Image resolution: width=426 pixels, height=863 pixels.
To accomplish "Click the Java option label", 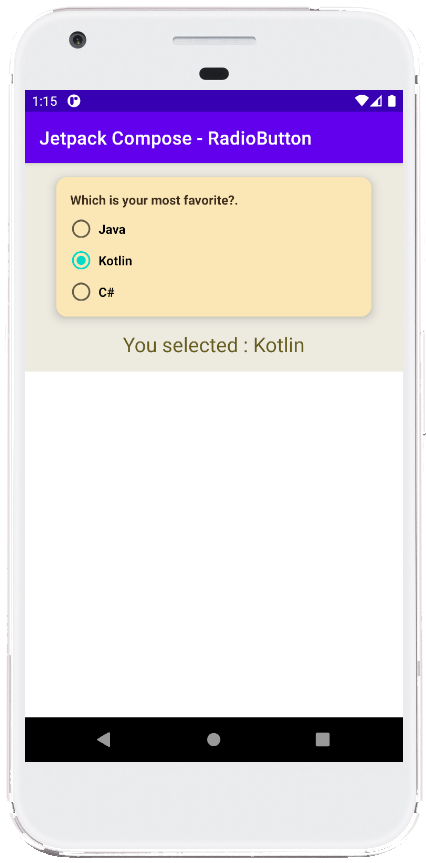I will 112,230.
